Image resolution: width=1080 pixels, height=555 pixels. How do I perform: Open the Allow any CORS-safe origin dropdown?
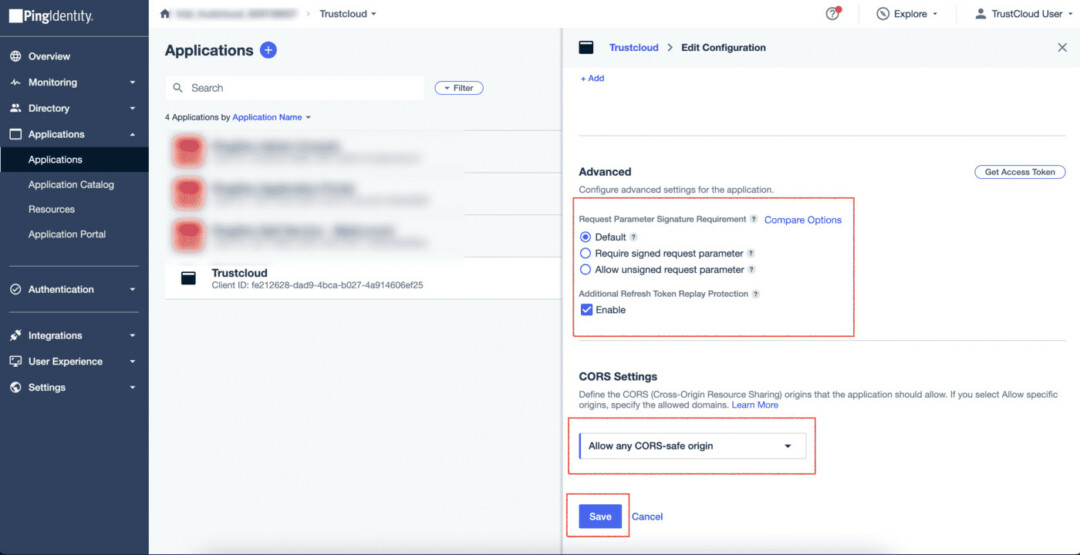pyautogui.click(x=692, y=446)
